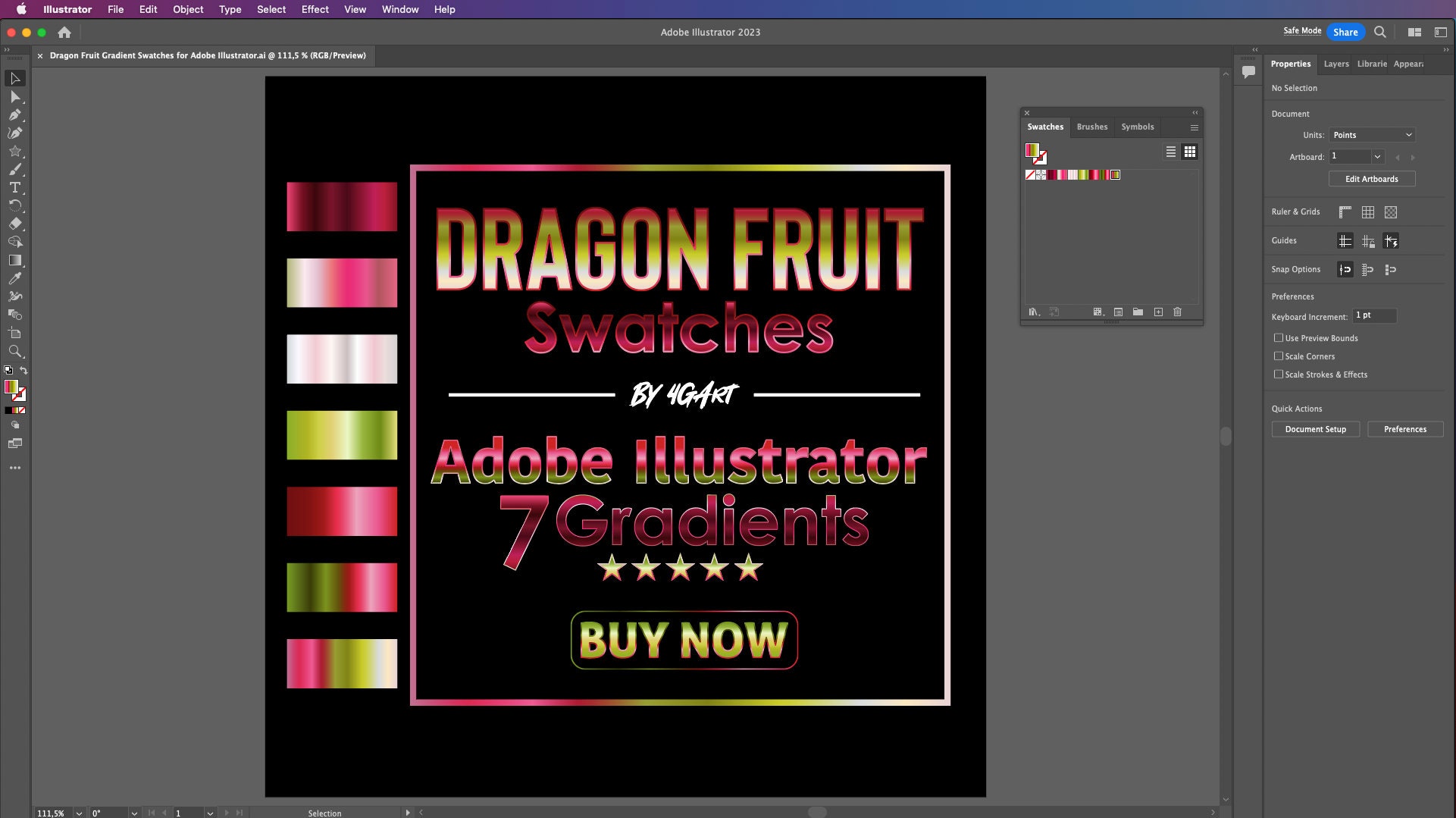This screenshot has height=818, width=1456.
Task: Select the Zoom tool
Action: tap(15, 351)
